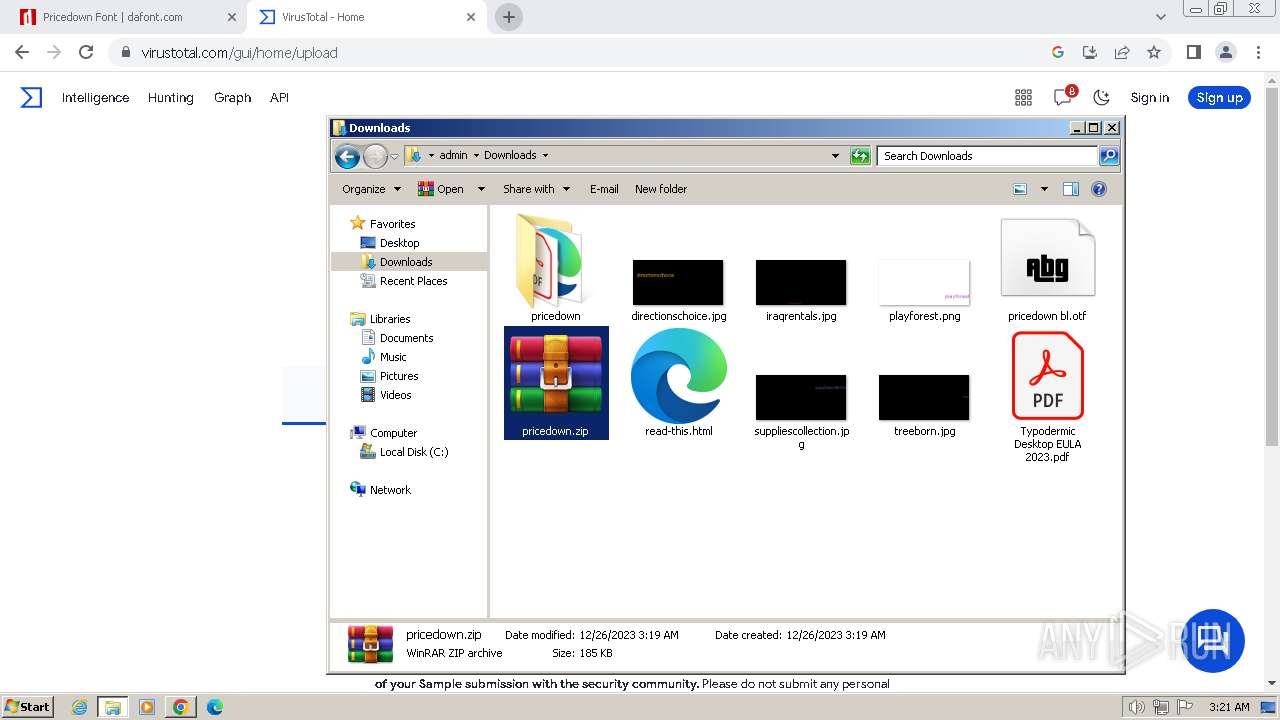This screenshot has height=720, width=1280.
Task: Refresh the Downloads folder view
Action: [x=860, y=155]
